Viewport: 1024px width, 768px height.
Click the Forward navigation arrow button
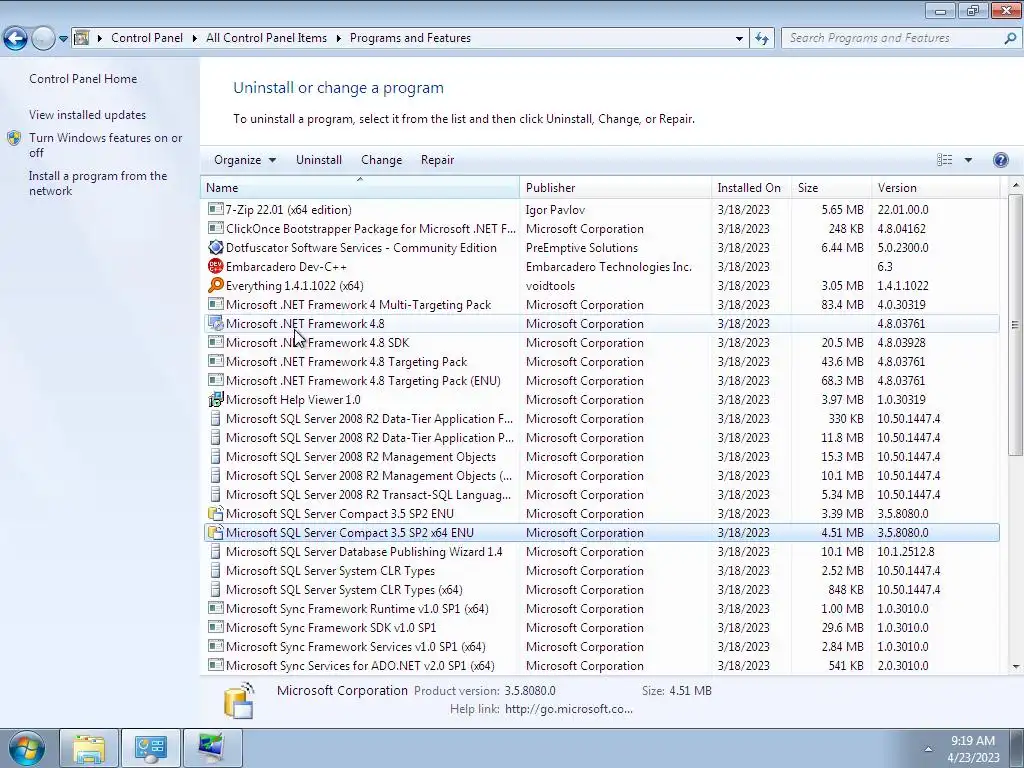(43, 39)
